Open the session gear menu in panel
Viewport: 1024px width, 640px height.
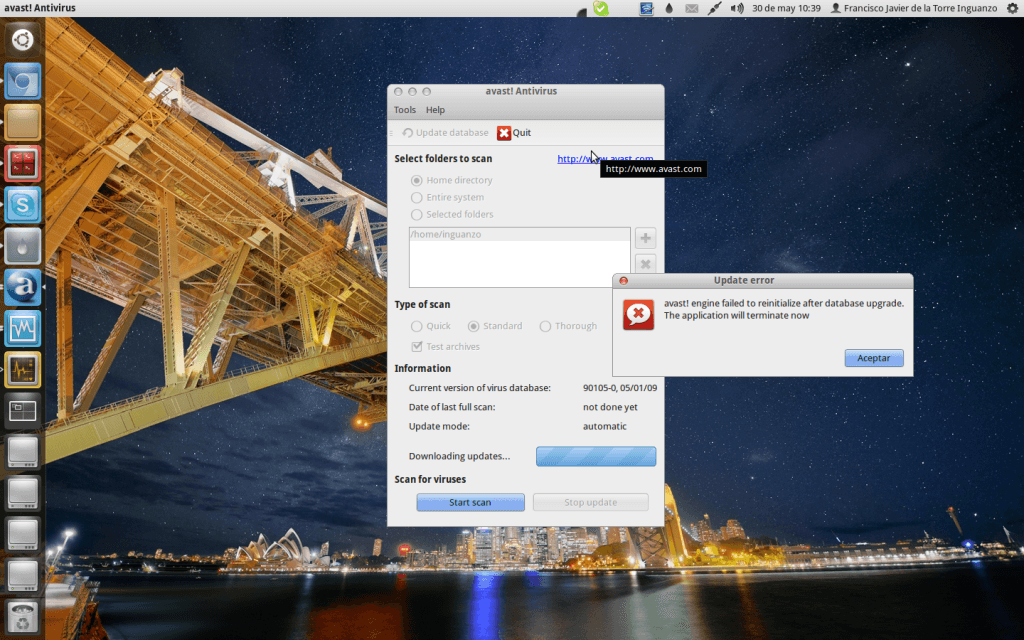pyautogui.click(x=1012, y=8)
